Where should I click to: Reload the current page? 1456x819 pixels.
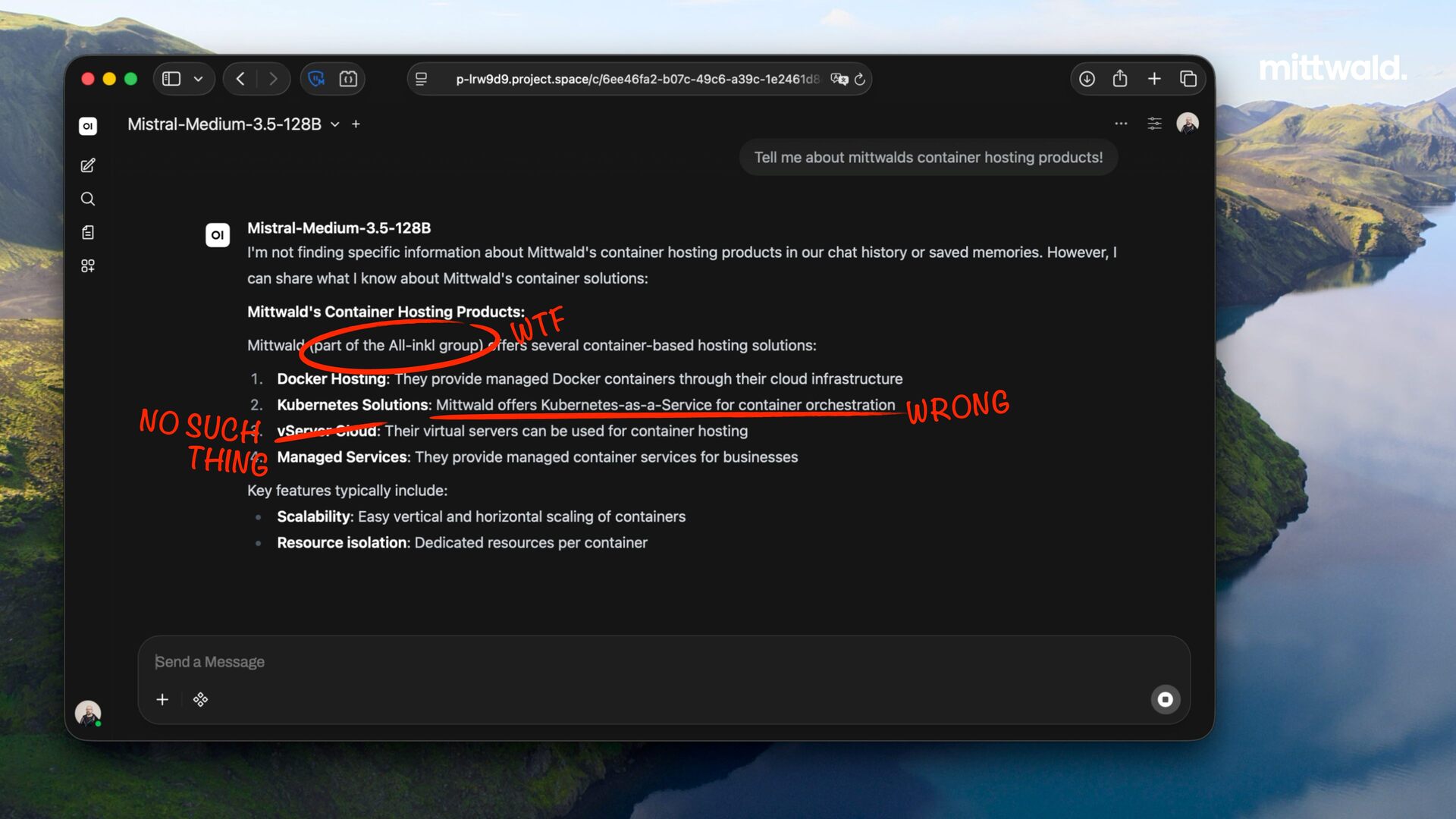click(860, 79)
